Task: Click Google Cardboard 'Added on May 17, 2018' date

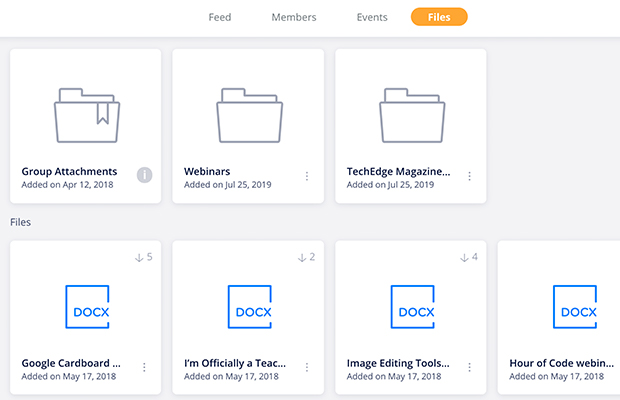Action: point(69,376)
